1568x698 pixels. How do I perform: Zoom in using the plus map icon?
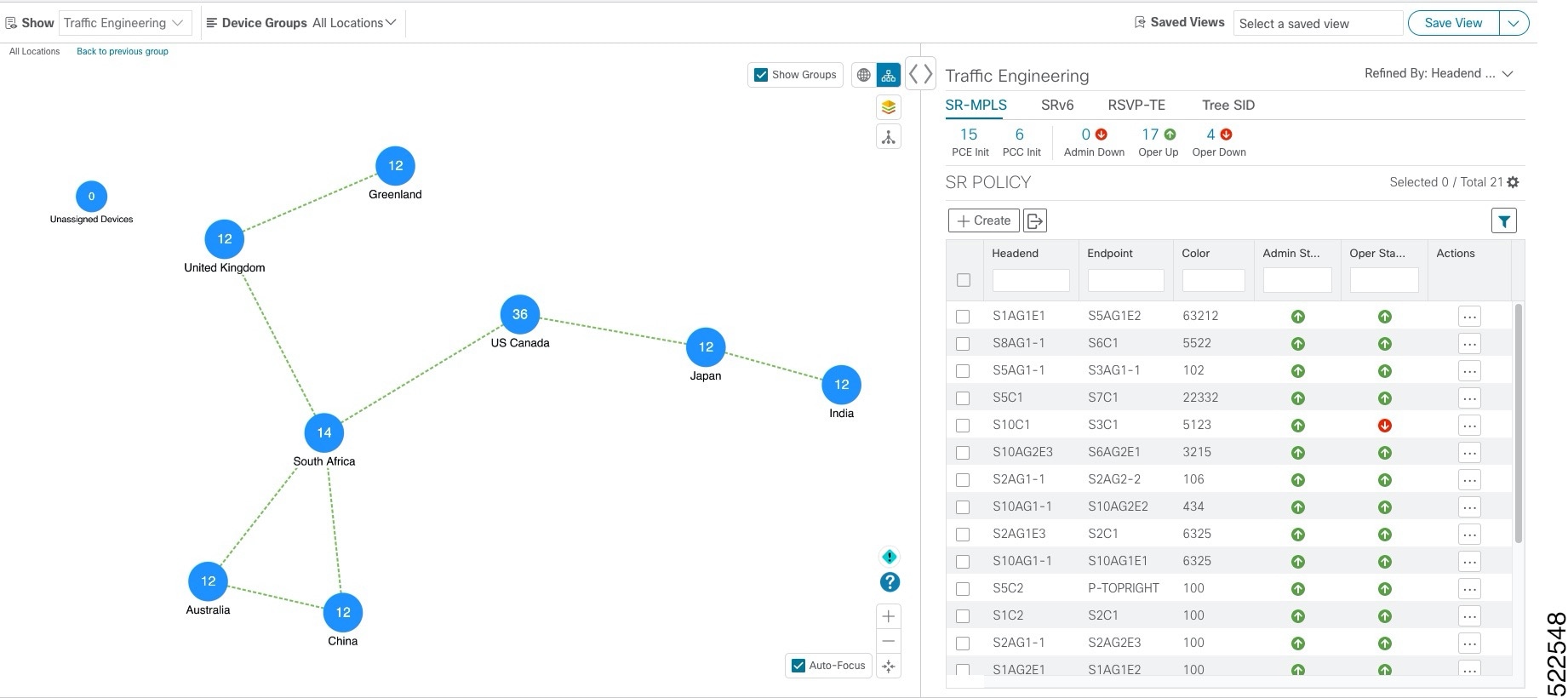[x=889, y=616]
